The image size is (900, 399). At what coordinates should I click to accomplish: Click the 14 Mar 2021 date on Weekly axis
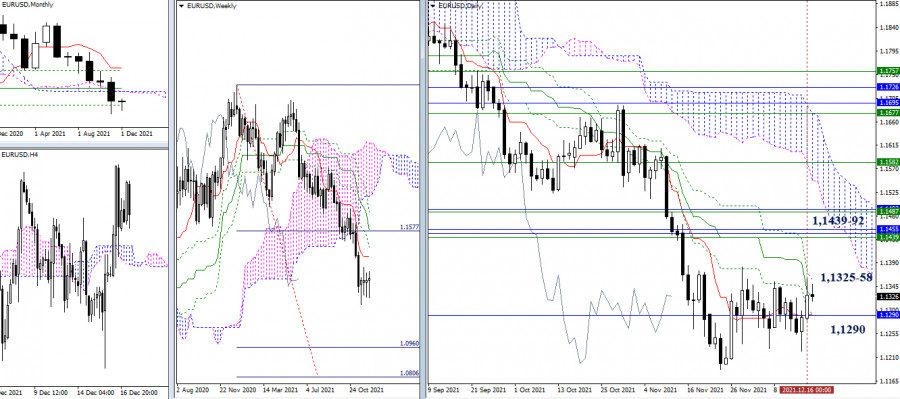pos(281,389)
